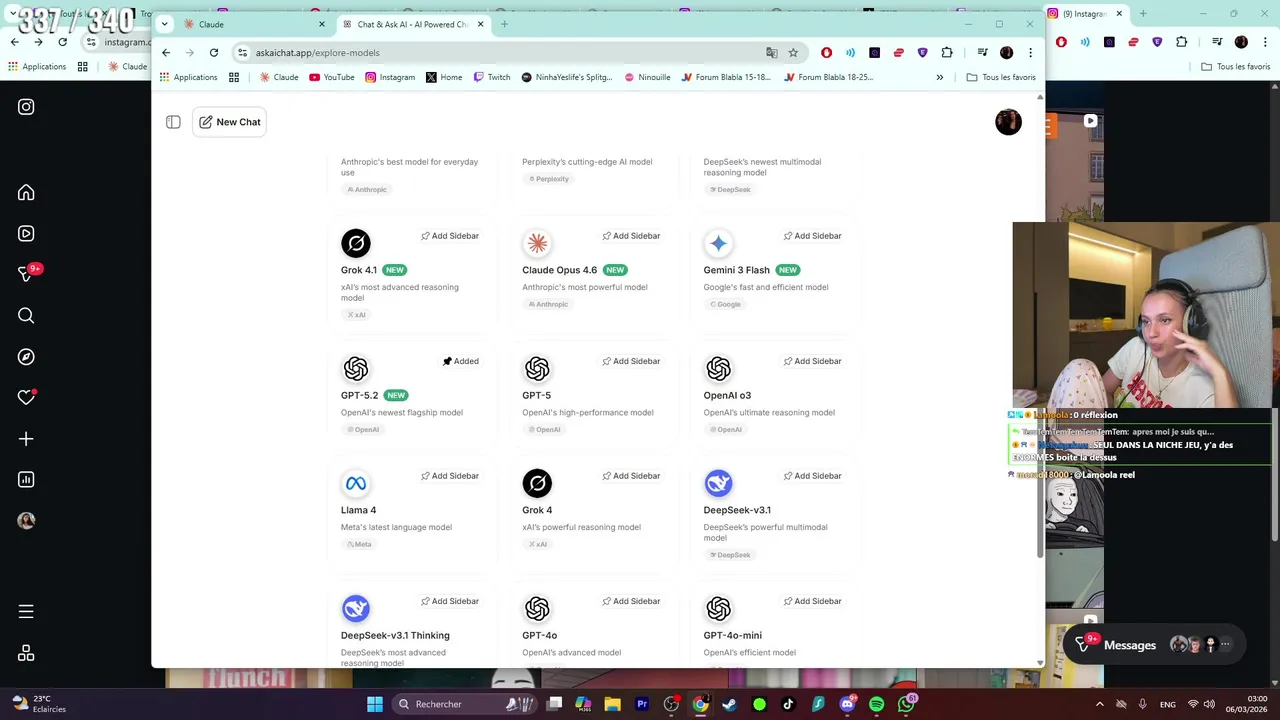Image resolution: width=1280 pixels, height=720 pixels.
Task: Open the page translate icon
Action: 771,52
